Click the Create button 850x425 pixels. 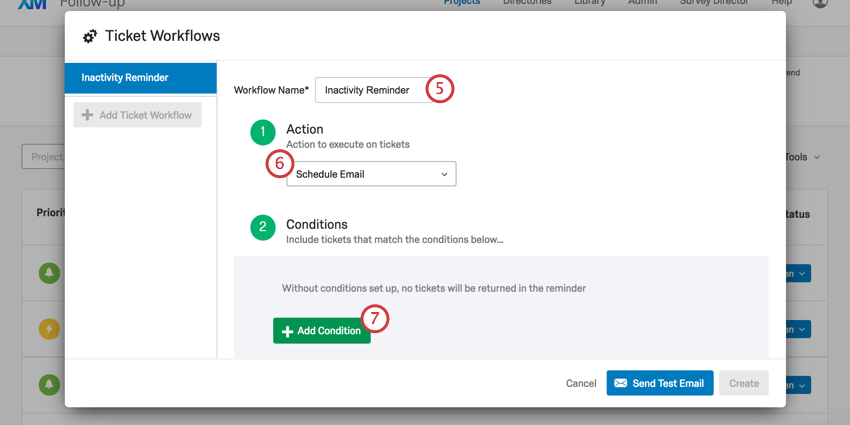click(743, 383)
